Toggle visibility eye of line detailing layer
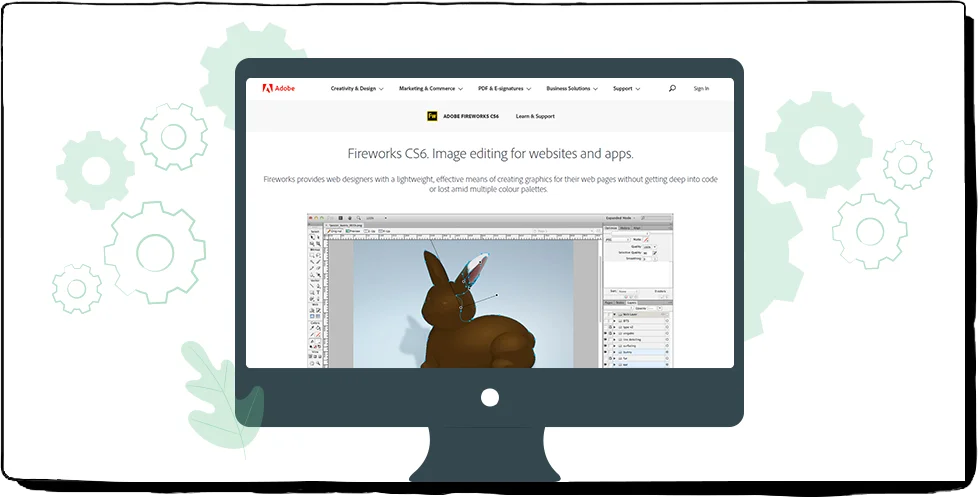 click(605, 340)
